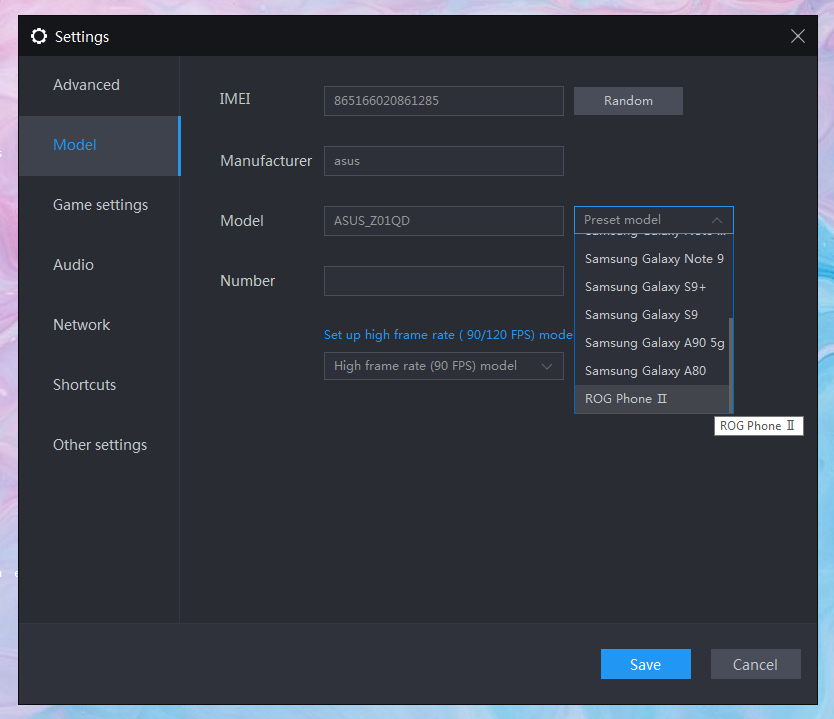Generate a Random IMEI
834x719 pixels.
(x=628, y=101)
